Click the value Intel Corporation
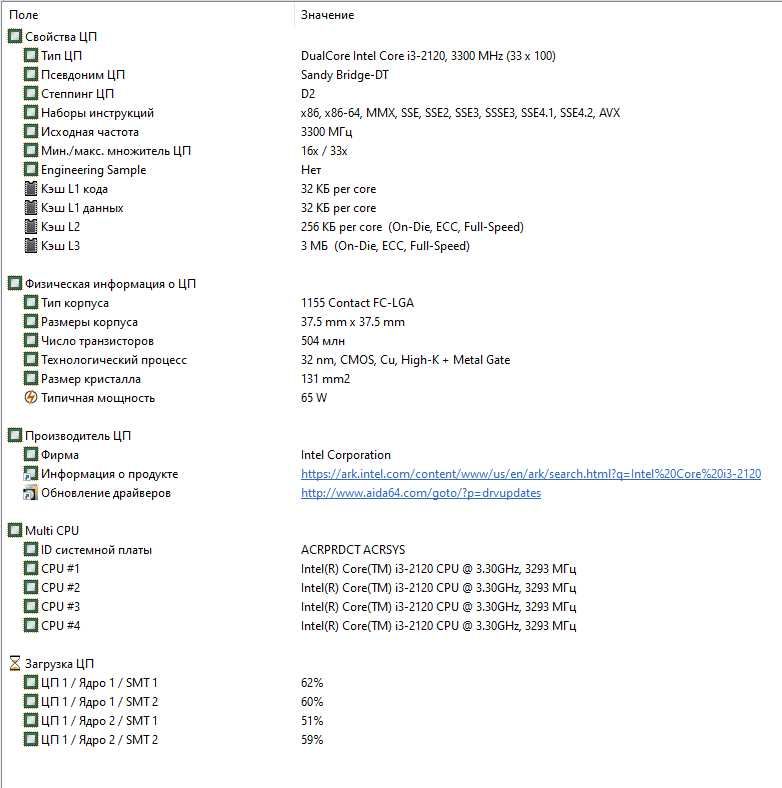Viewport: 782px width, 788px height. click(x=346, y=455)
